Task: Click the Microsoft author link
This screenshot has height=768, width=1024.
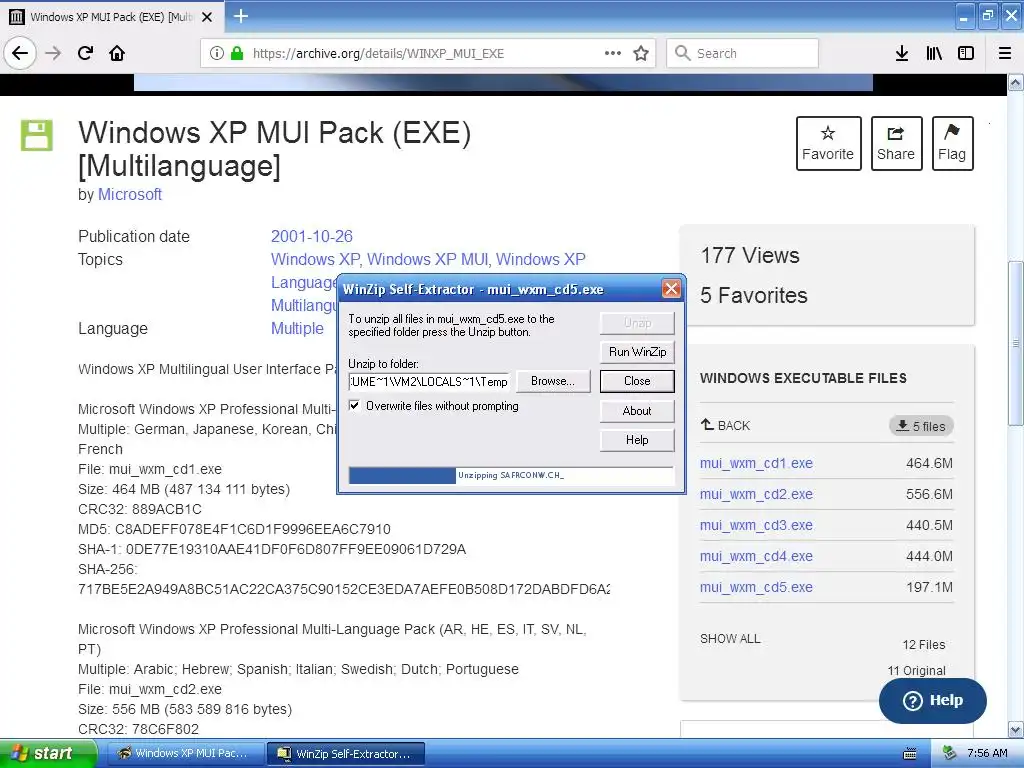Action: pyautogui.click(x=130, y=195)
